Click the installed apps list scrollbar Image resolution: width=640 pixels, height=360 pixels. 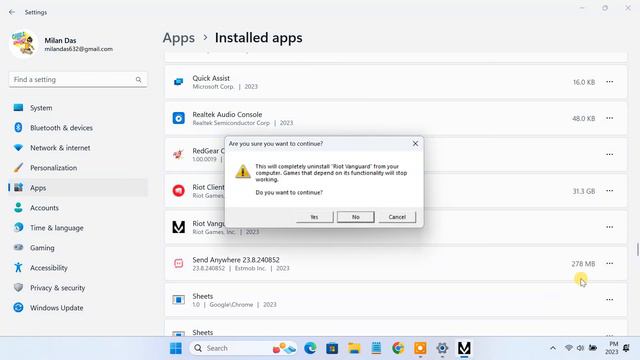pos(638,249)
